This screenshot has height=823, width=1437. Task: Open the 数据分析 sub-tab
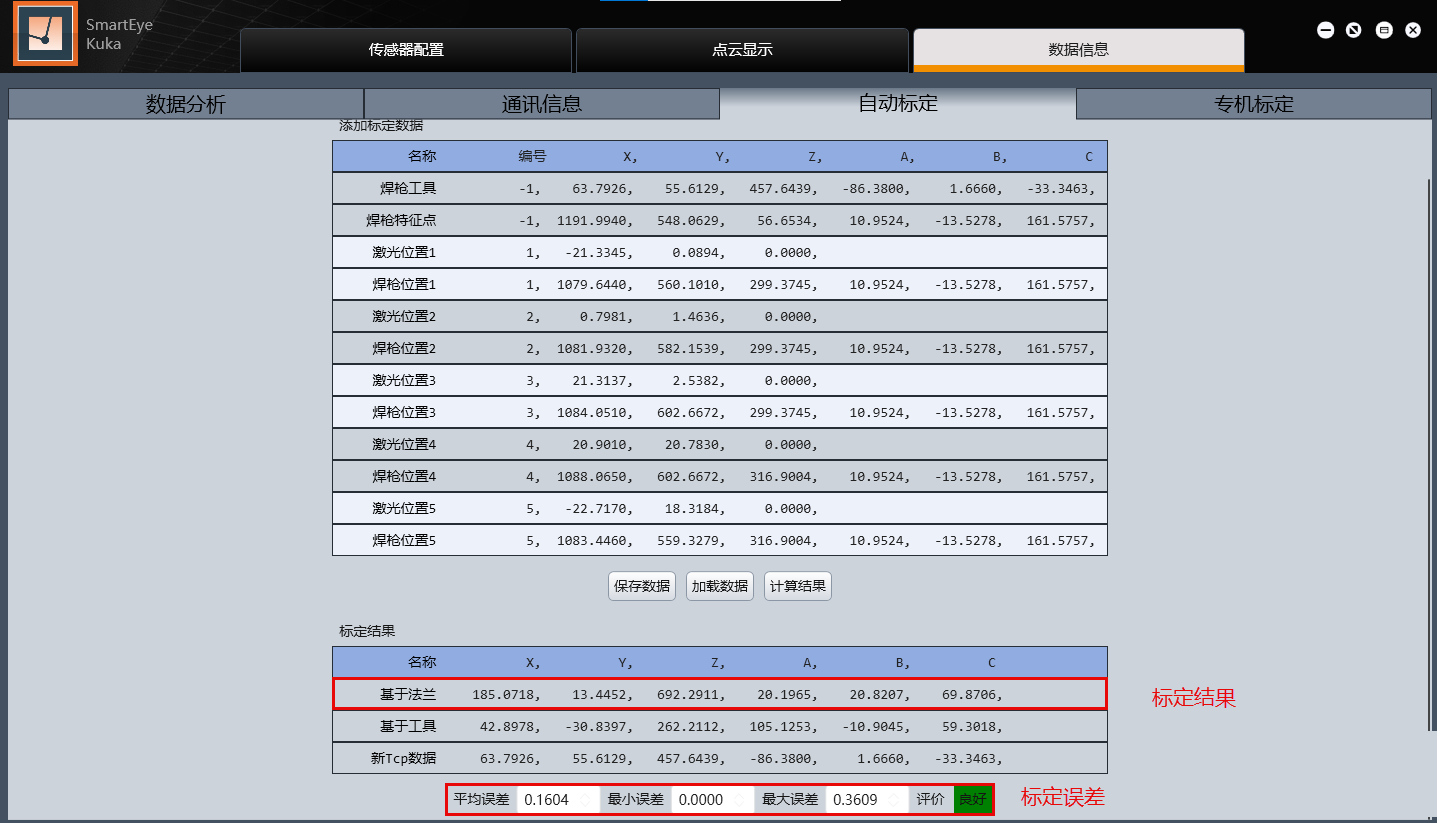(186, 104)
